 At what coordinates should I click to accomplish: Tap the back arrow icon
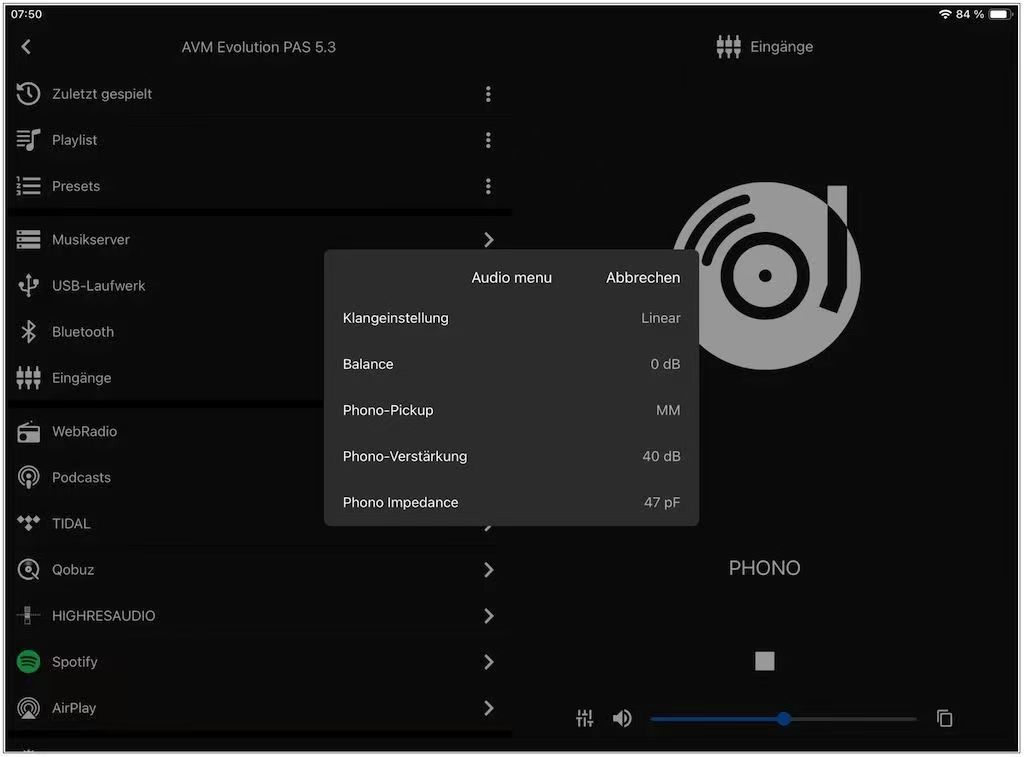(26, 47)
